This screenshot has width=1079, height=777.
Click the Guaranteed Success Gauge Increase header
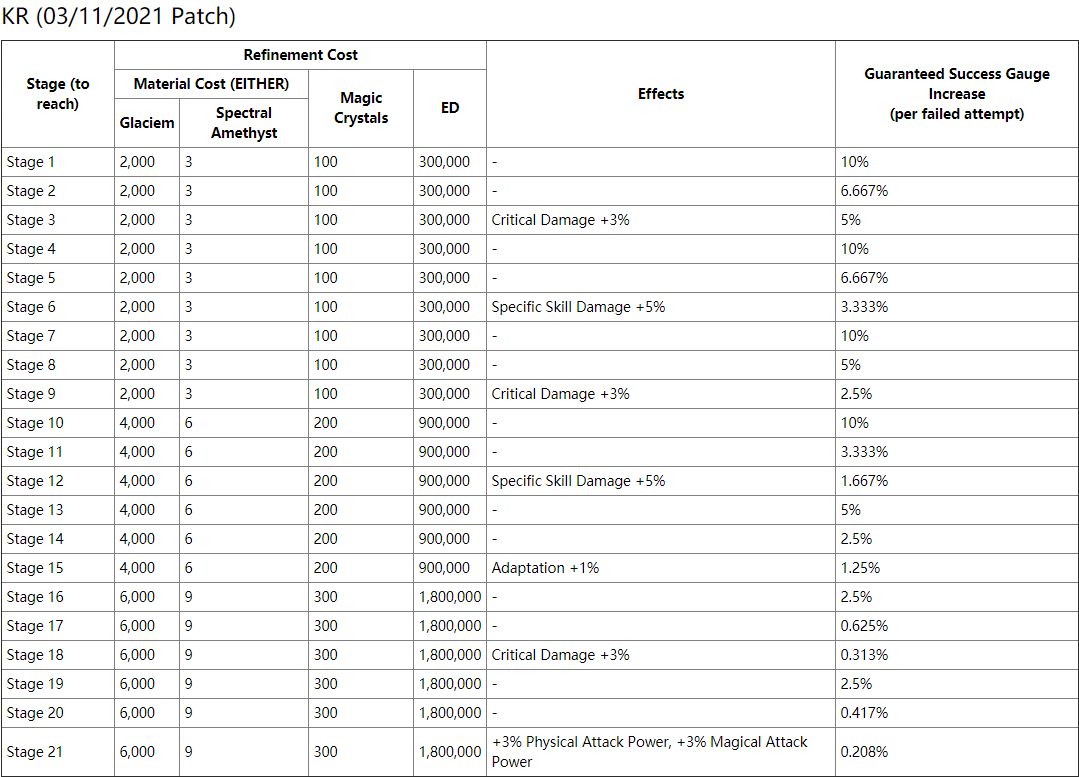[956, 94]
